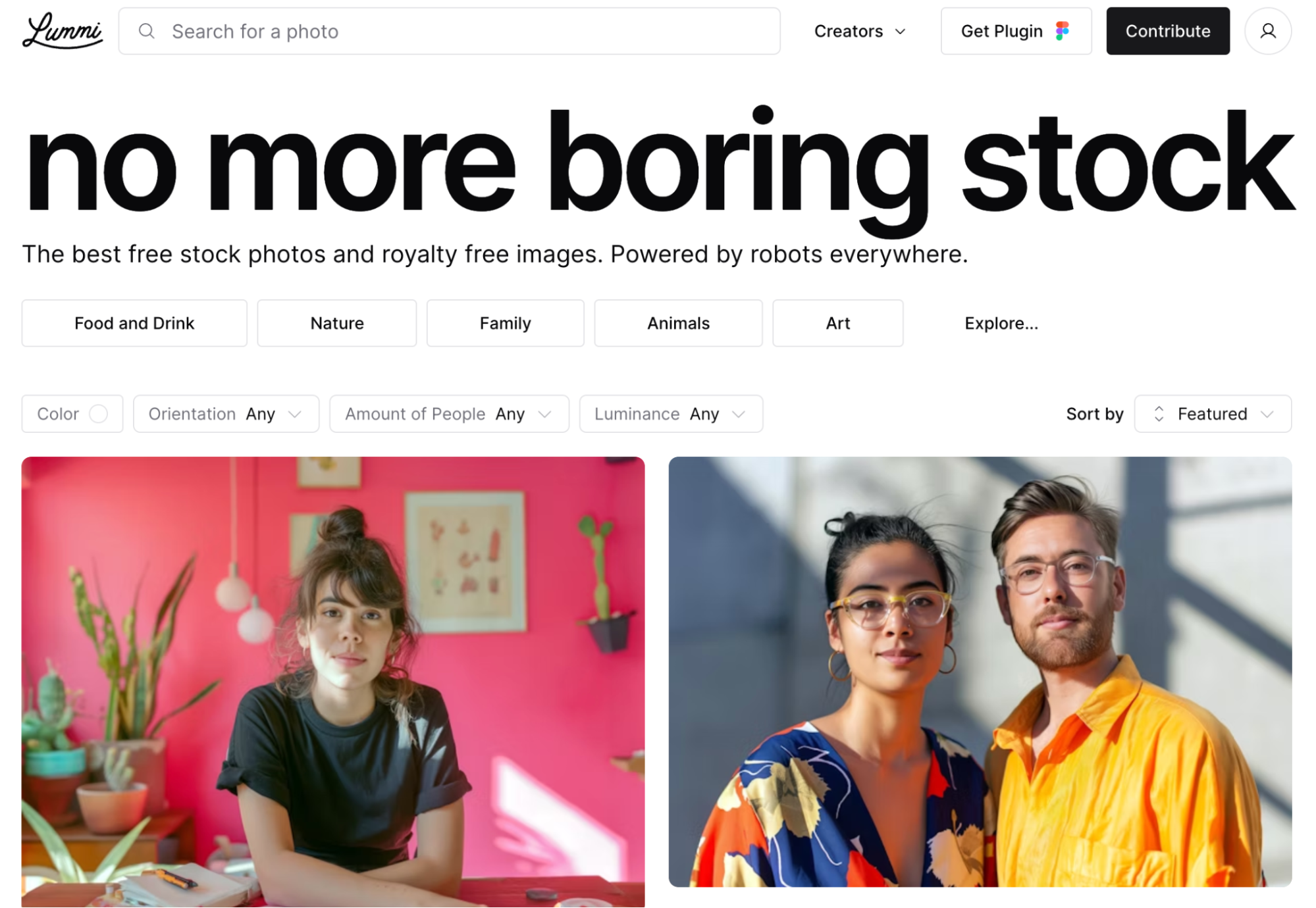The height and width of the screenshot is (908, 1316).
Task: Click the sort arrows icon beside Featured
Action: point(1159,414)
